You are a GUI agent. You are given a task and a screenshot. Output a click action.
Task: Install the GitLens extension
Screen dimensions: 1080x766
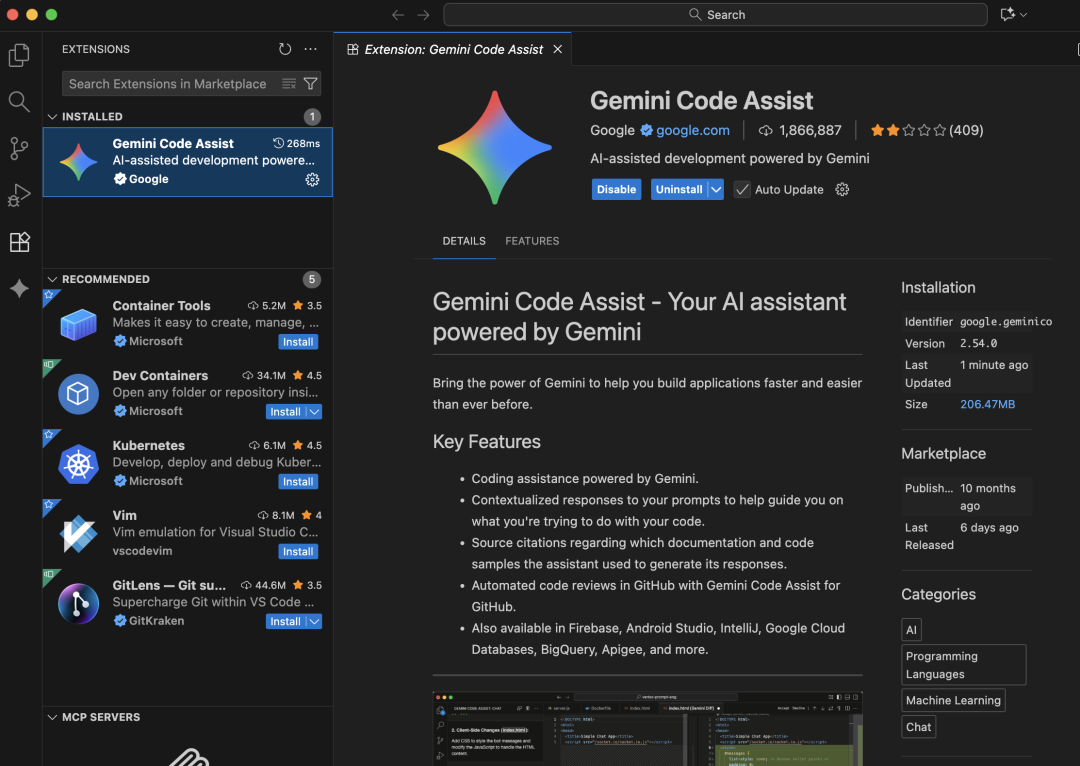click(x=285, y=621)
